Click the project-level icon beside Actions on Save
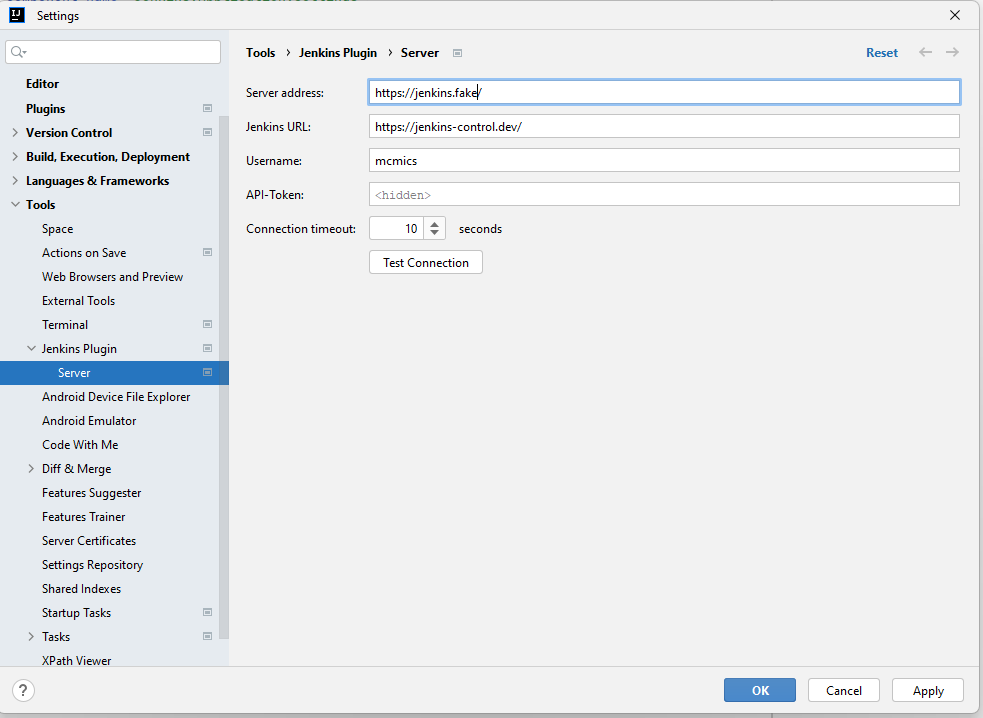Image resolution: width=983 pixels, height=718 pixels. [208, 253]
